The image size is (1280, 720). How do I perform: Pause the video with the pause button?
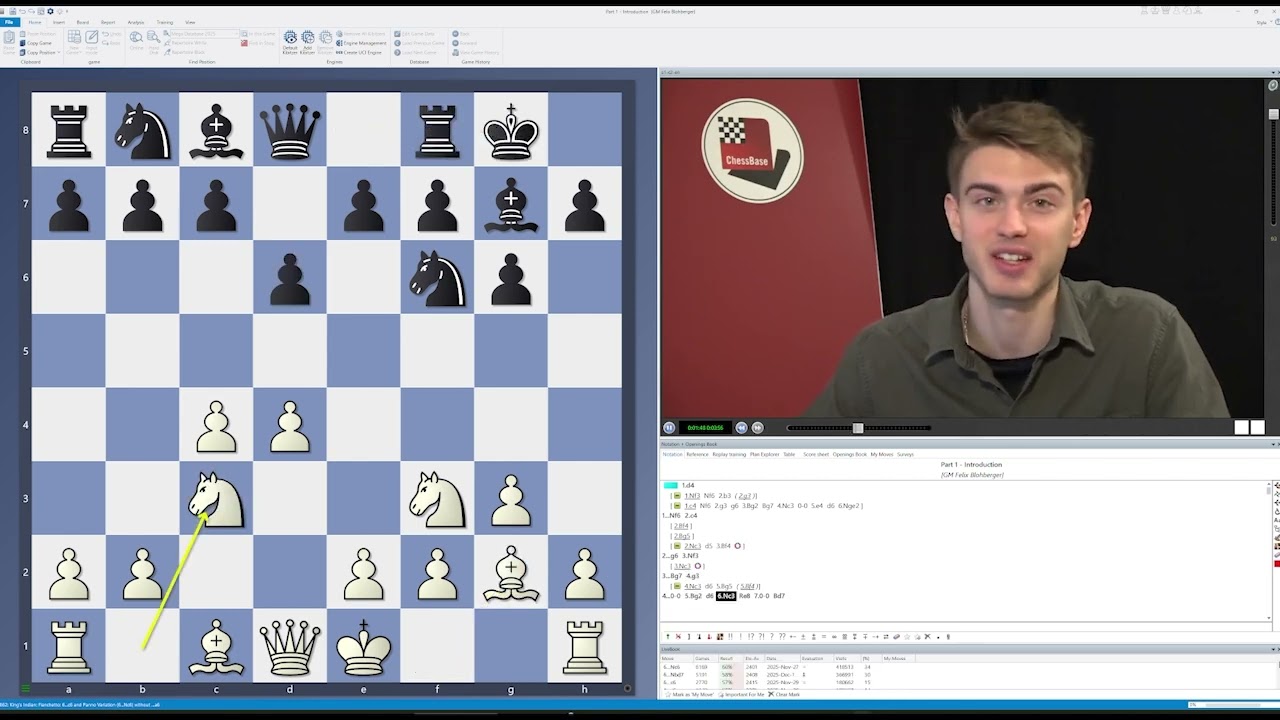669,428
